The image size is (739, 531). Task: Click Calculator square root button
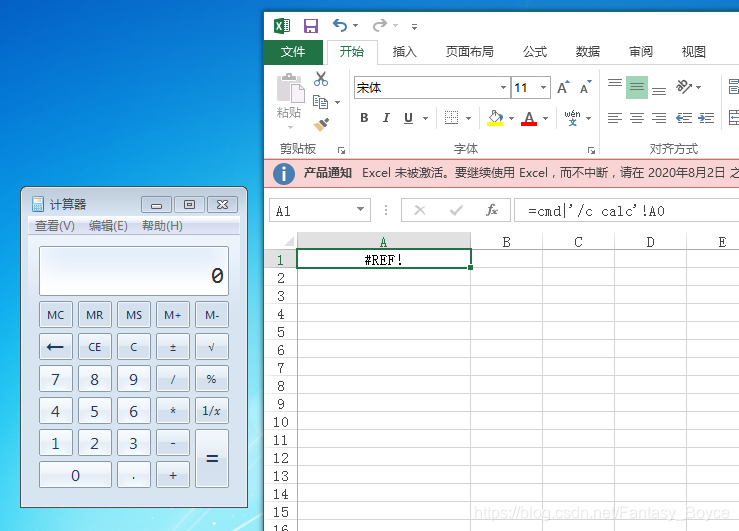click(x=212, y=347)
